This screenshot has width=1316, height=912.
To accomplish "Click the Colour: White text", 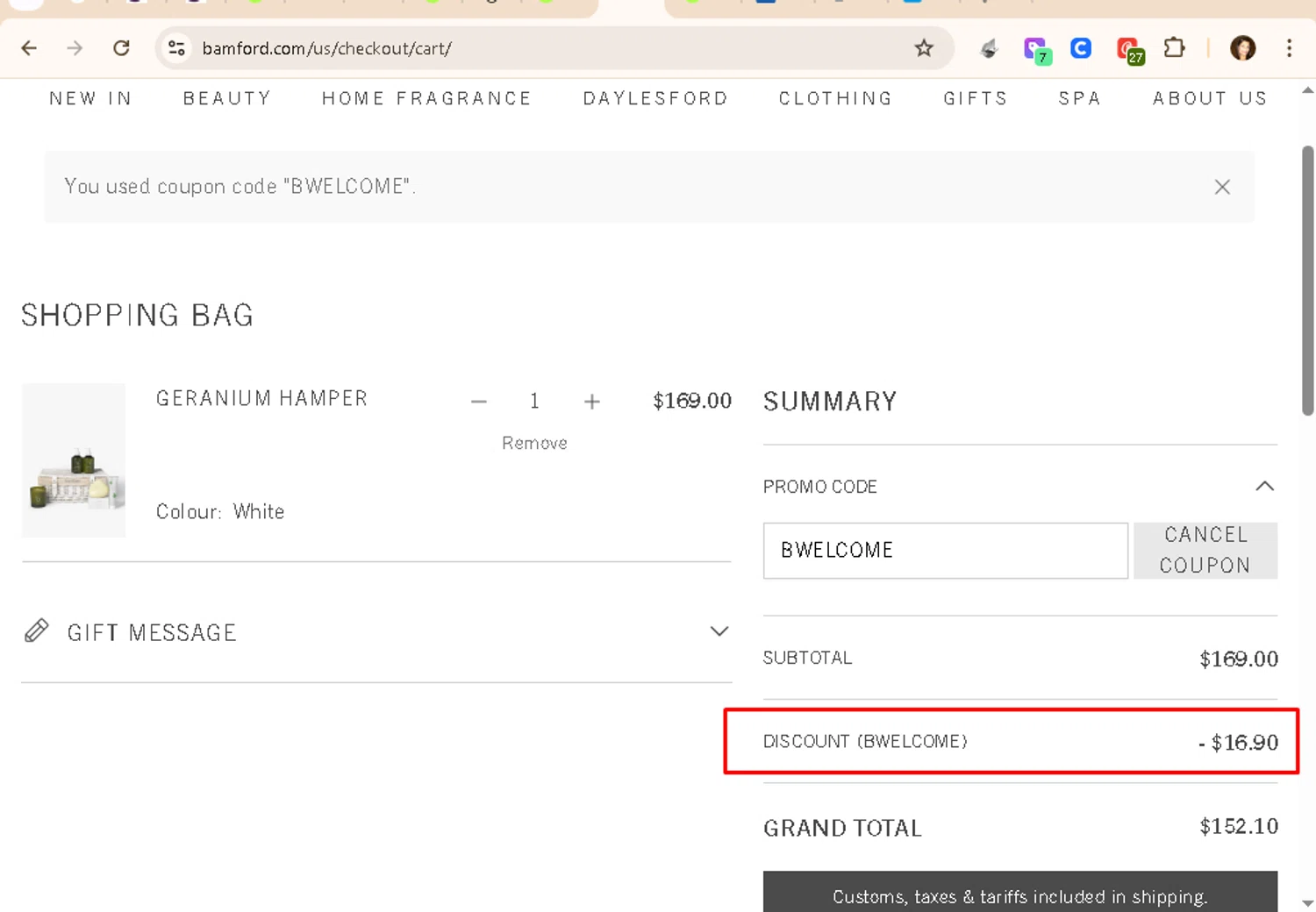I will pyautogui.click(x=220, y=511).
